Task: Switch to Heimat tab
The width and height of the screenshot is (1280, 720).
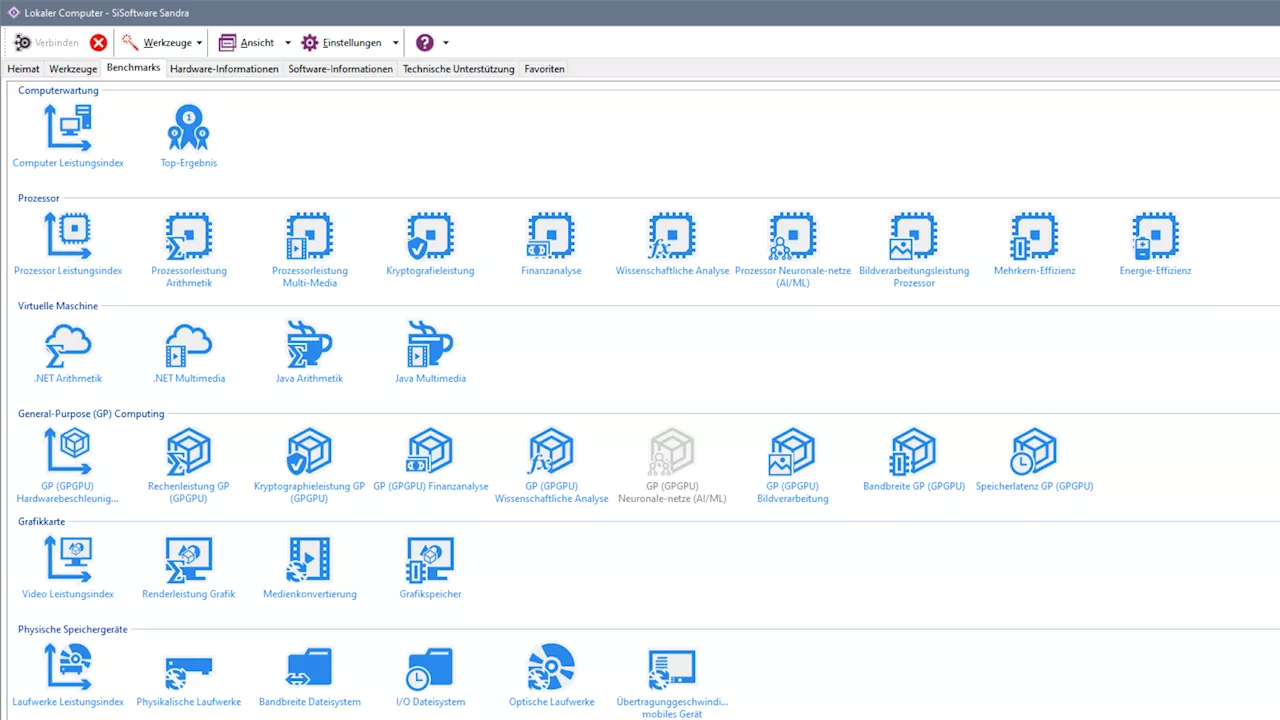Action: coord(24,69)
